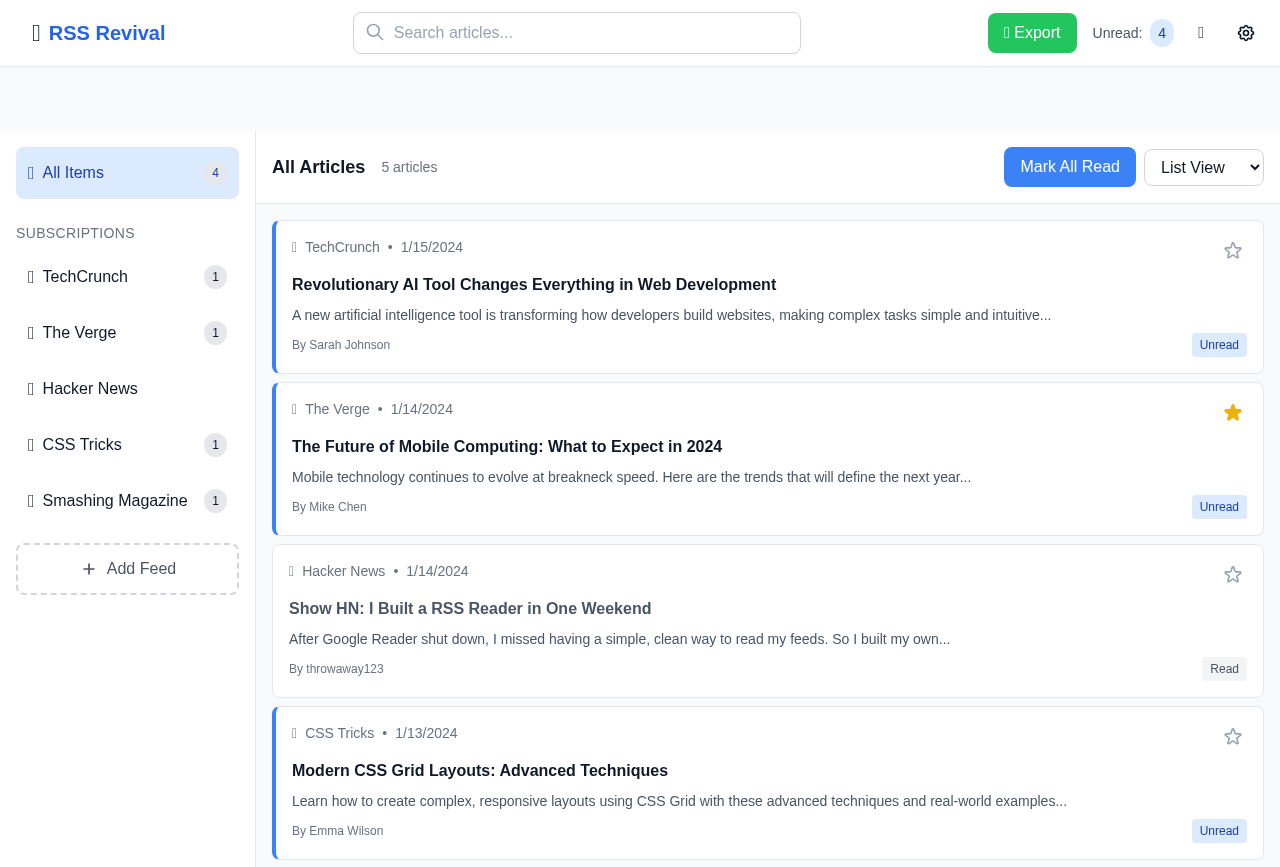Toggle Read status on the Verge article
The width and height of the screenshot is (1280, 867).
point(1218,507)
